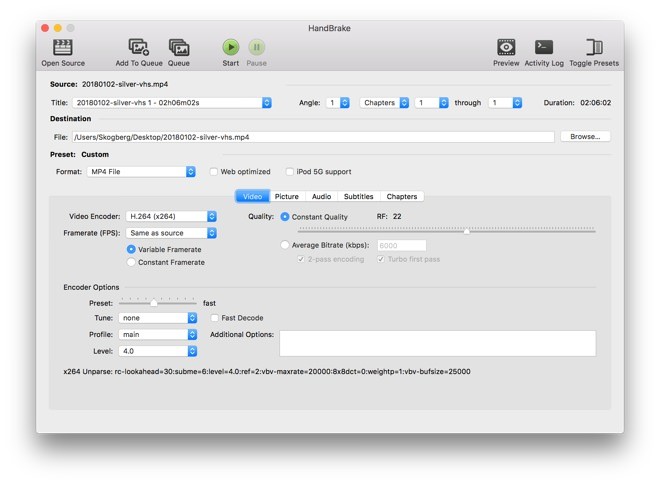The width and height of the screenshot is (660, 485).
Task: Toggle the 2-pass encoding checkbox
Action: tap(301, 259)
